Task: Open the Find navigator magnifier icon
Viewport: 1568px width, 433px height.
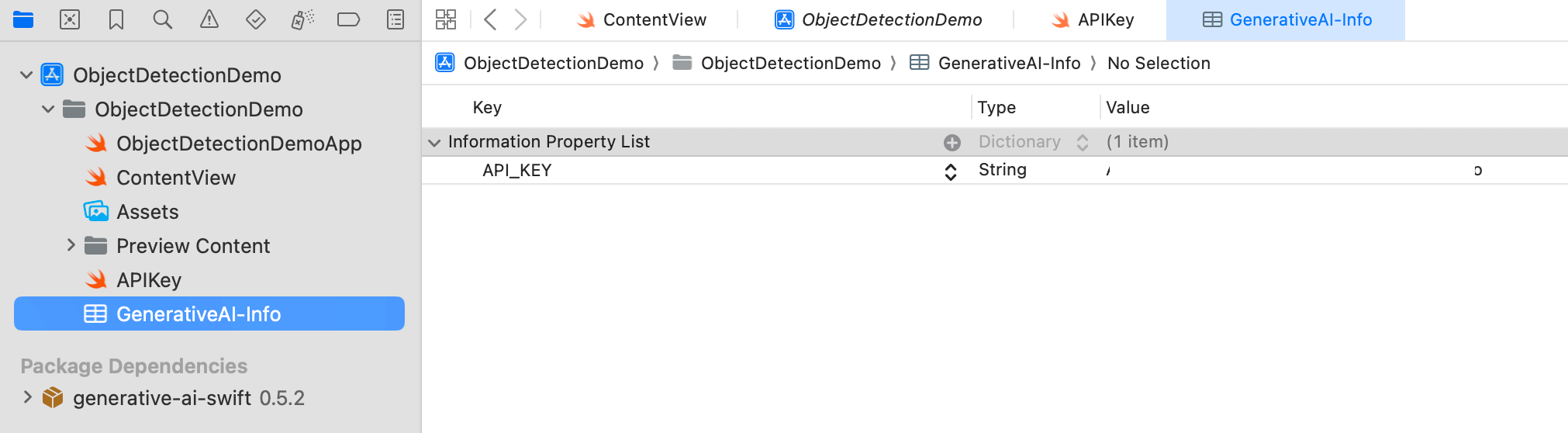Action: point(163,19)
